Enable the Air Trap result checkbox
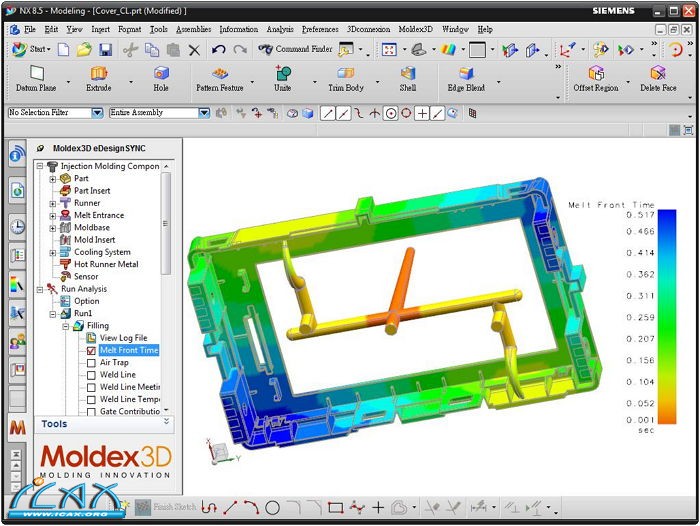This screenshot has height=526, width=700. pos(91,363)
